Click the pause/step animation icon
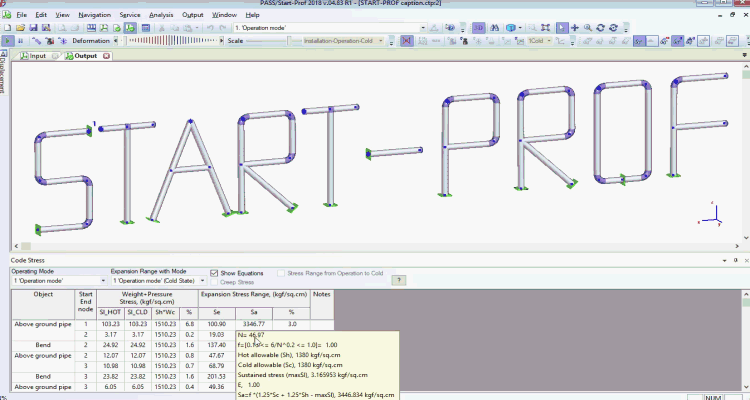 pyautogui.click(x=21, y=41)
